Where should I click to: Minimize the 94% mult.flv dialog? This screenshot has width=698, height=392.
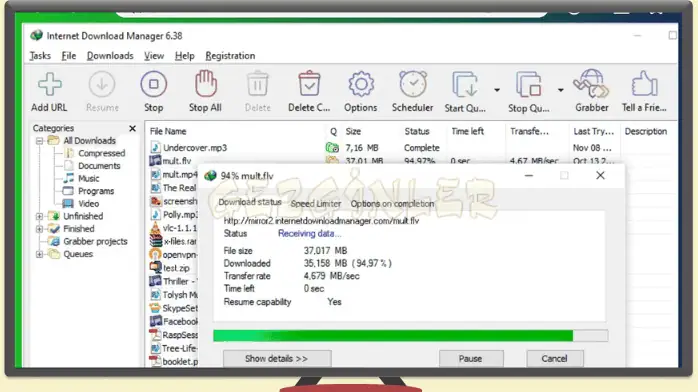coord(528,176)
